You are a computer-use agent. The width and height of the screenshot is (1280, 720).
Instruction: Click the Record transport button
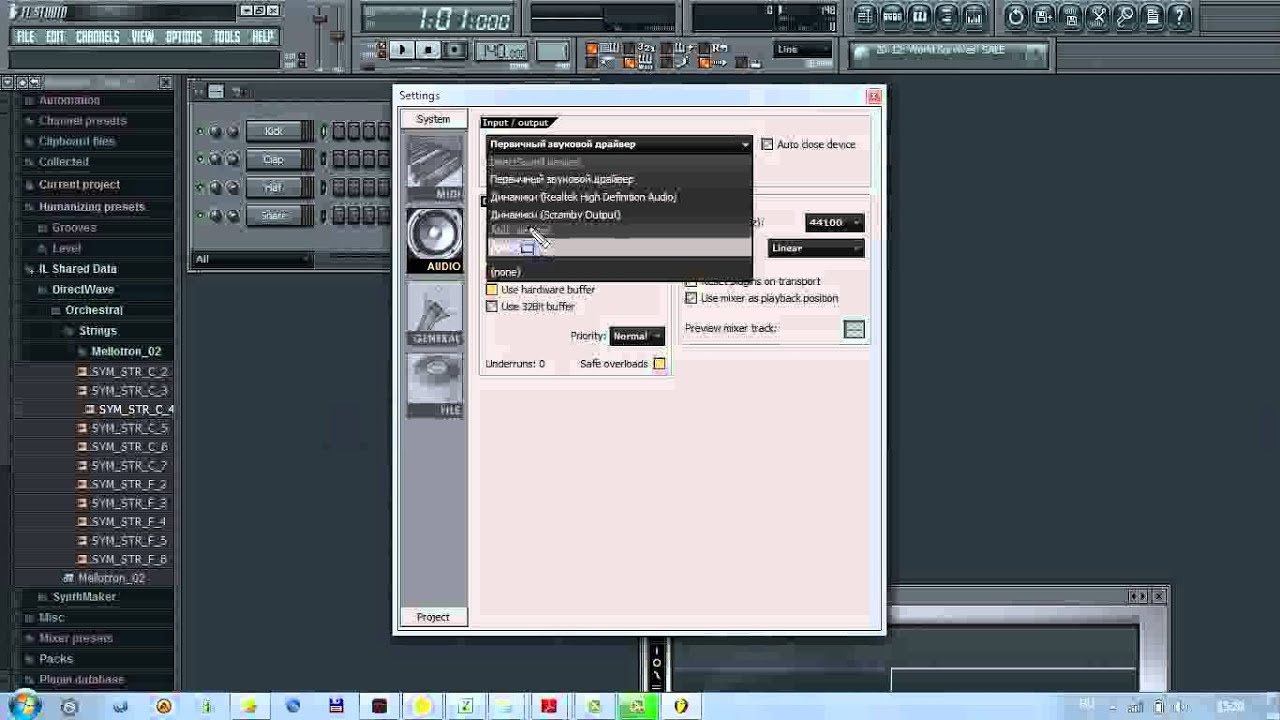pyautogui.click(x=455, y=50)
